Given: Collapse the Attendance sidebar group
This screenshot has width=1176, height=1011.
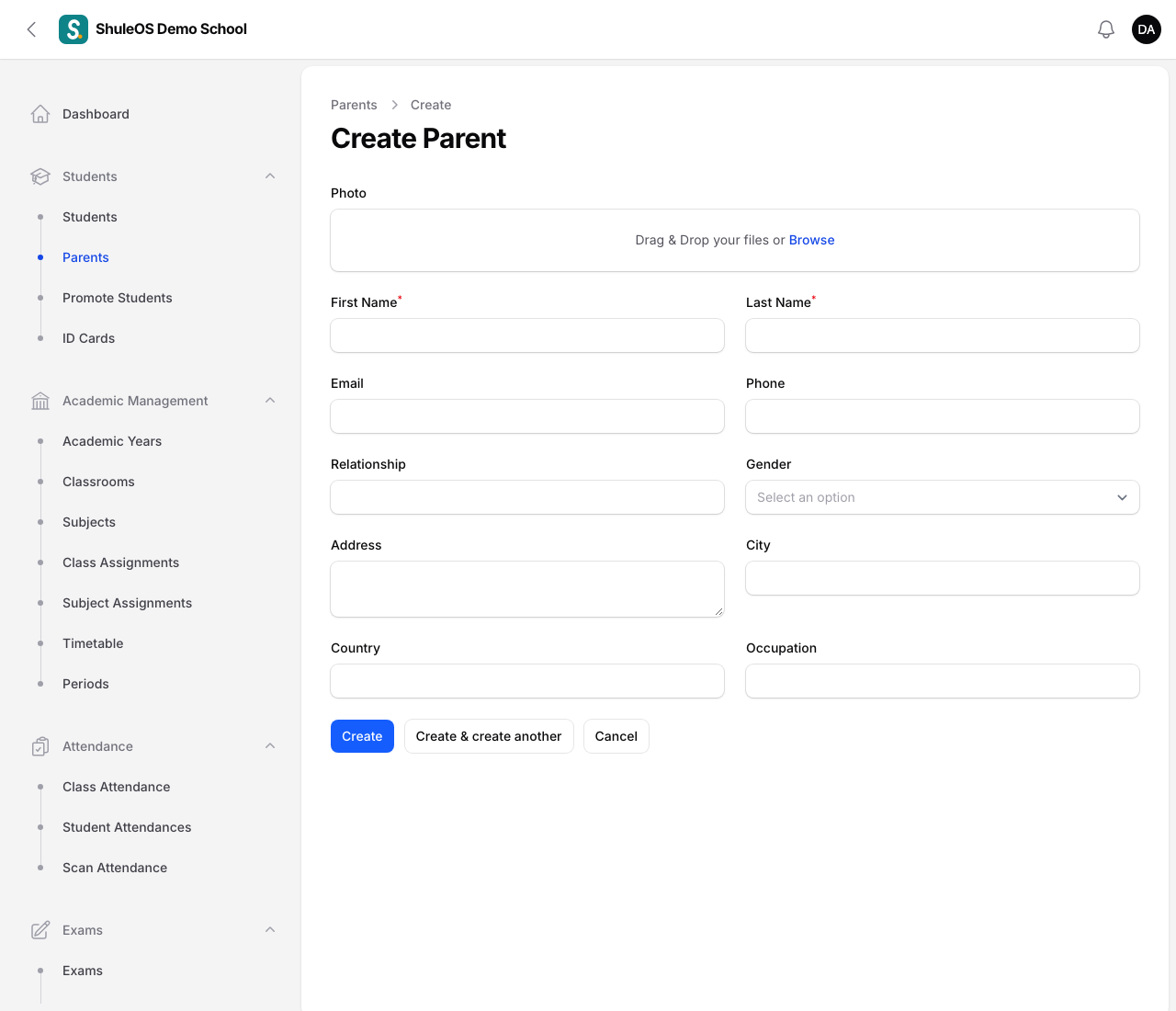Looking at the screenshot, I should [x=270, y=746].
